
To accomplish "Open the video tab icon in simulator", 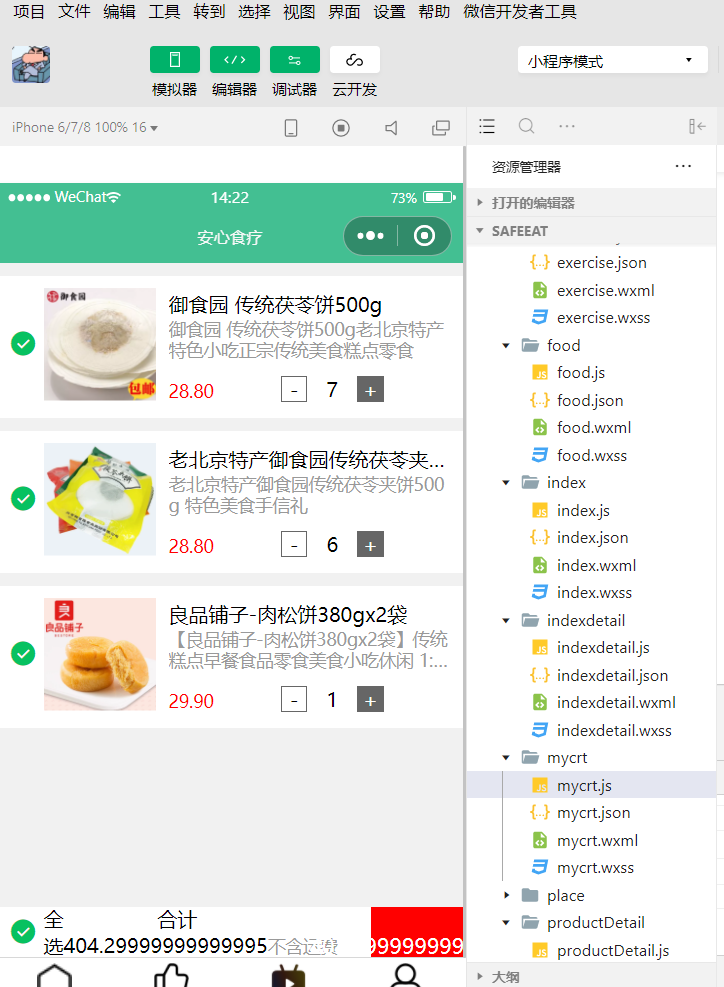I will coord(288,976).
